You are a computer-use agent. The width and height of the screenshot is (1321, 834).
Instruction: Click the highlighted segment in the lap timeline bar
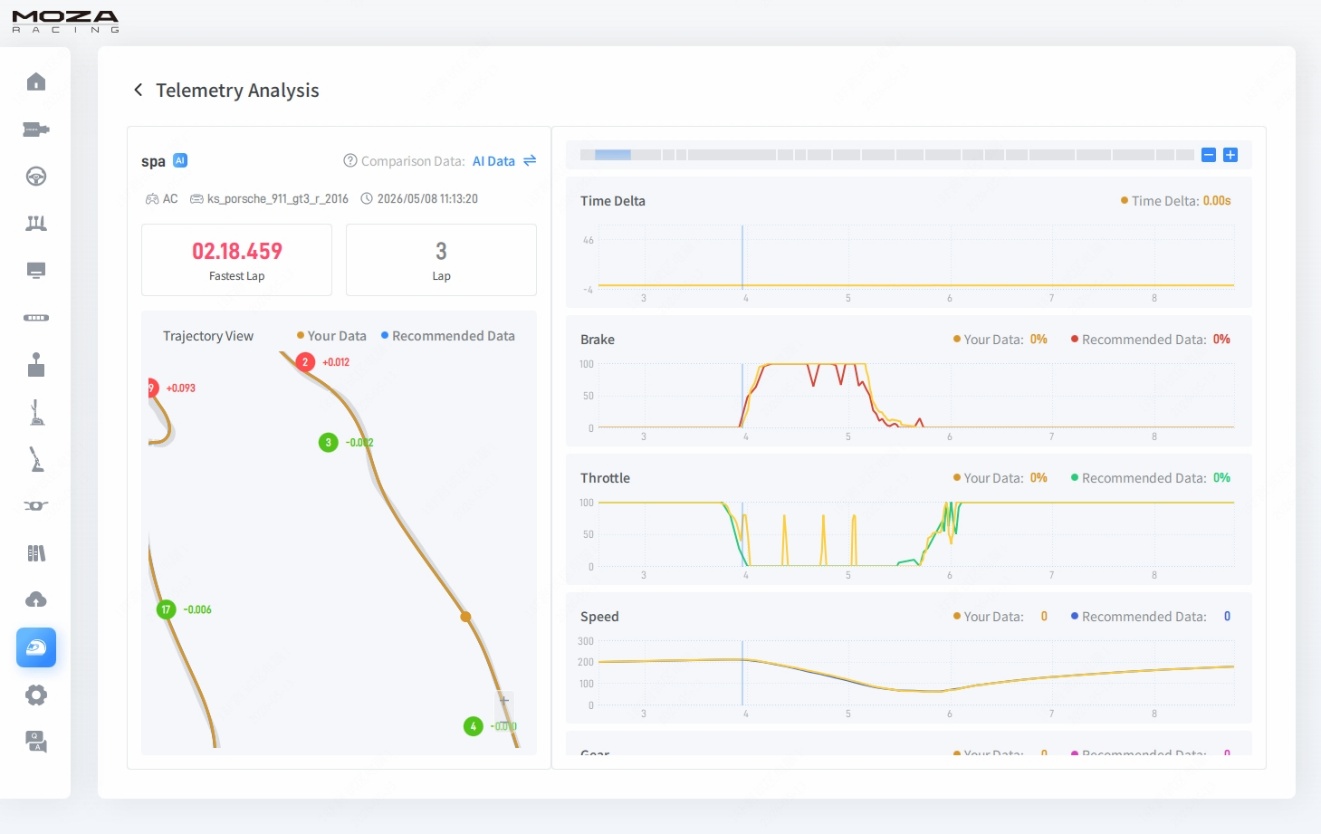(612, 155)
